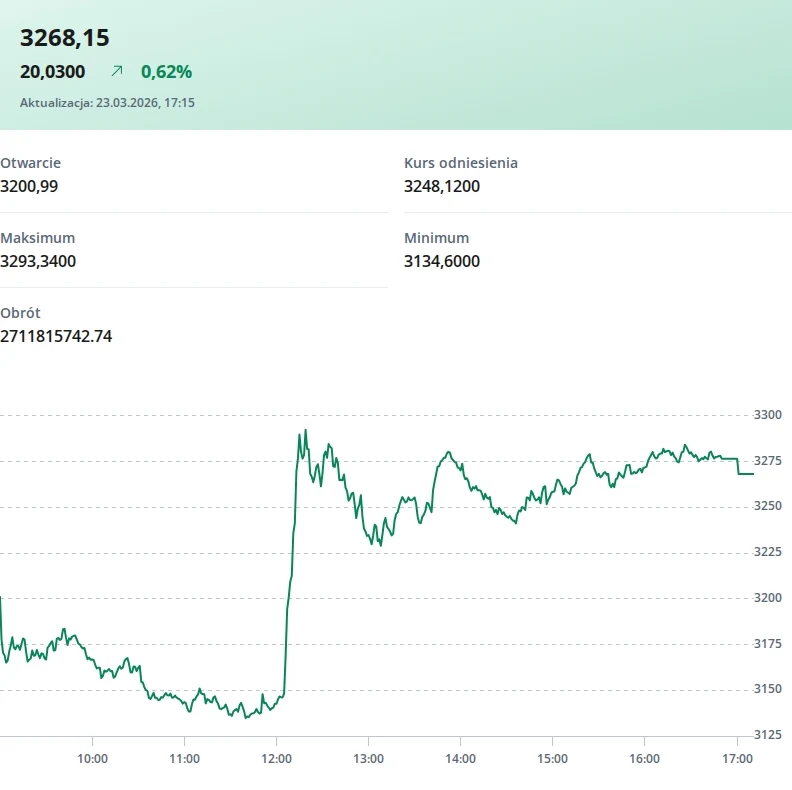Click the reference value 3248,1200
Viewport: 792px width, 790px height.
[442, 186]
